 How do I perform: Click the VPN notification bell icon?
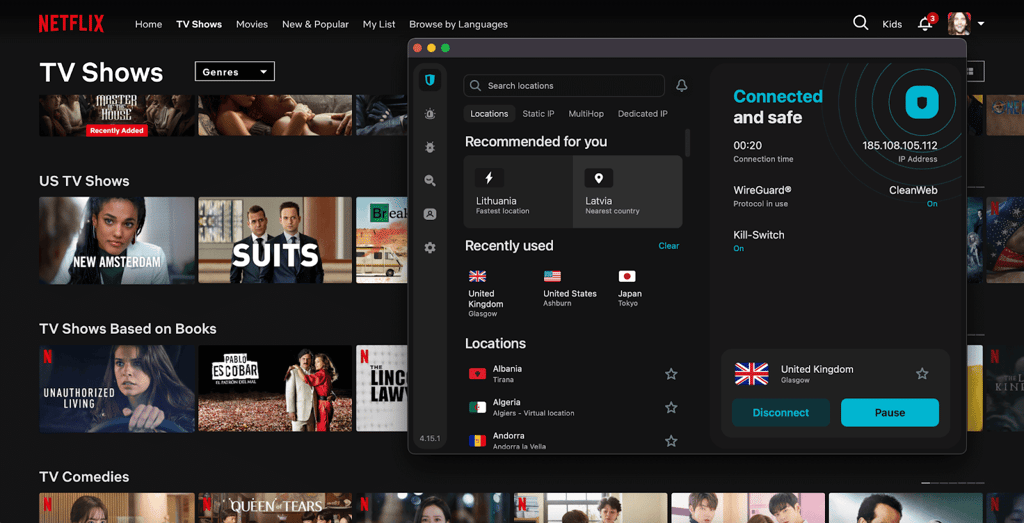tap(681, 86)
